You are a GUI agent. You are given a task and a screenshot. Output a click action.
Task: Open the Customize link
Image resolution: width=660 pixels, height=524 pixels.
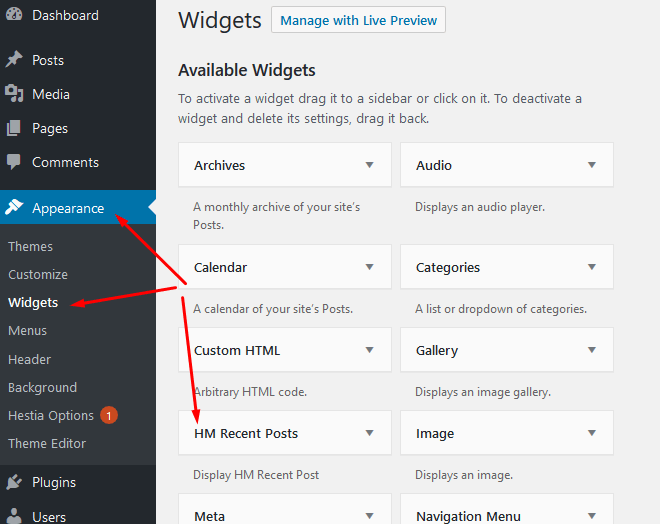[38, 274]
